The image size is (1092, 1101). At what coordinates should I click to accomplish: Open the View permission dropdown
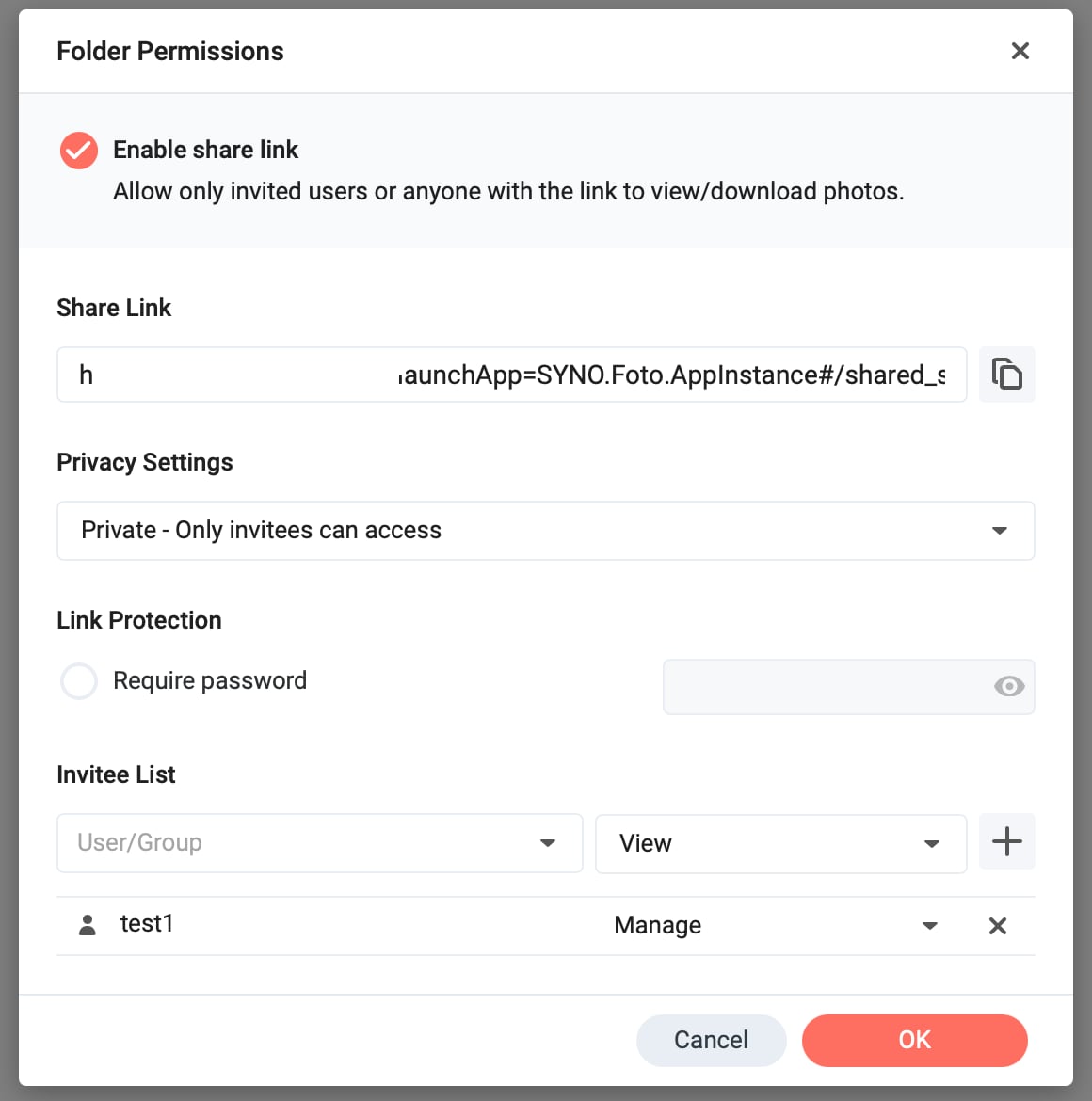tap(781, 843)
